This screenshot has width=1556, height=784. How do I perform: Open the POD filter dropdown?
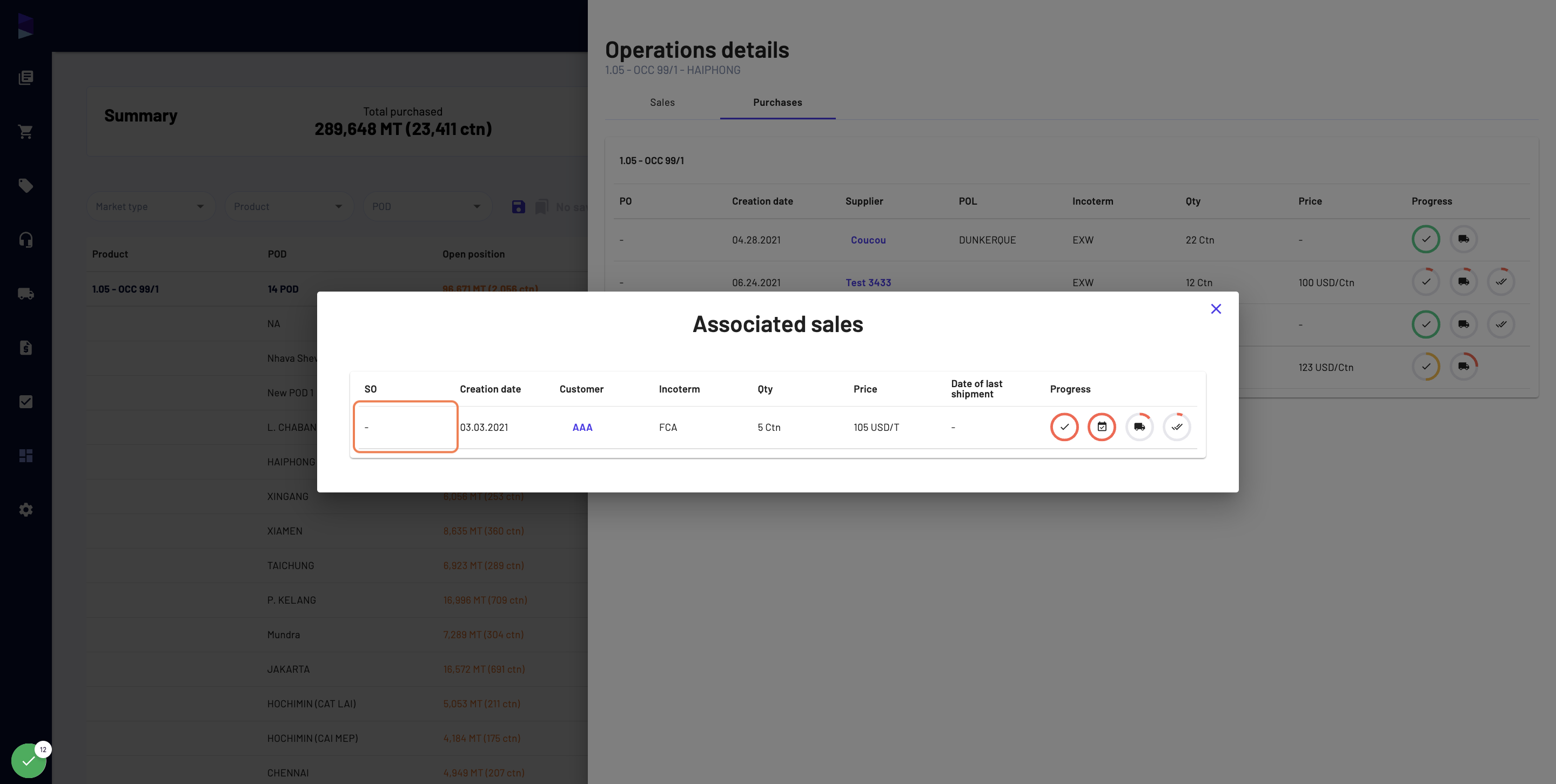[x=427, y=206]
